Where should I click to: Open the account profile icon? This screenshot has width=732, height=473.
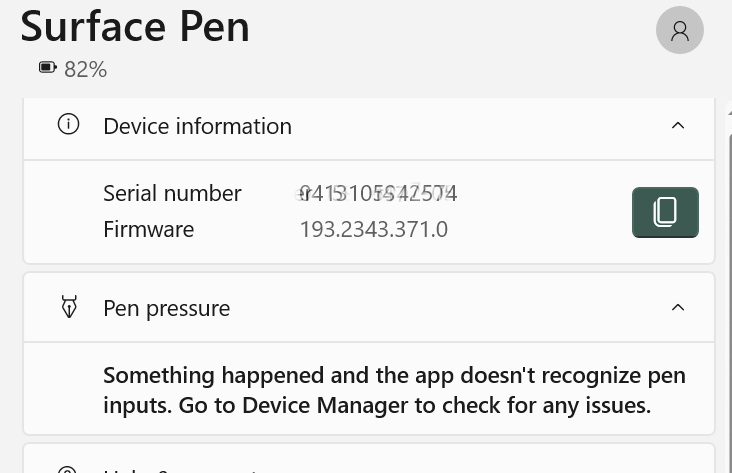click(x=680, y=31)
